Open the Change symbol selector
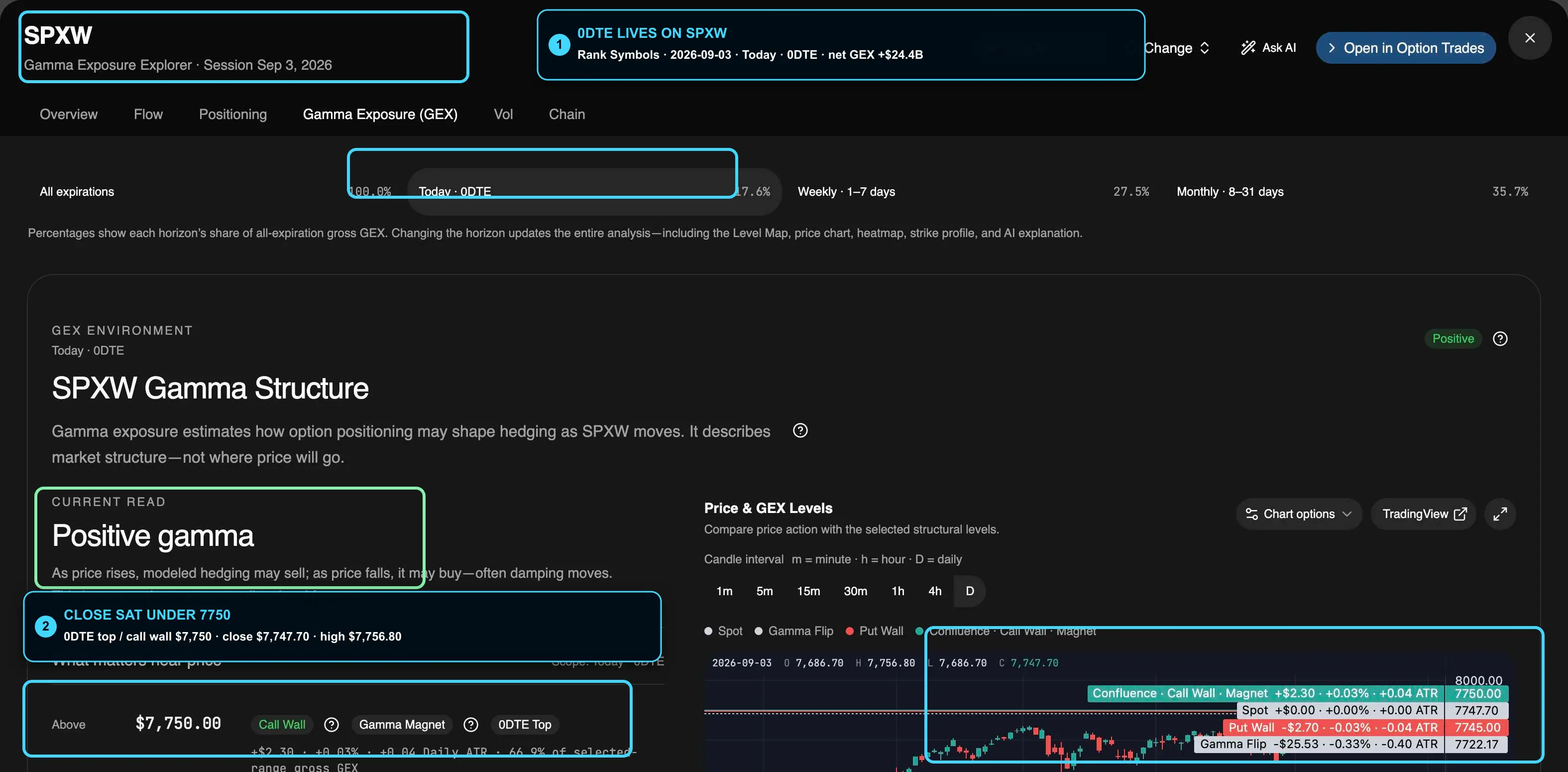 click(x=1177, y=47)
